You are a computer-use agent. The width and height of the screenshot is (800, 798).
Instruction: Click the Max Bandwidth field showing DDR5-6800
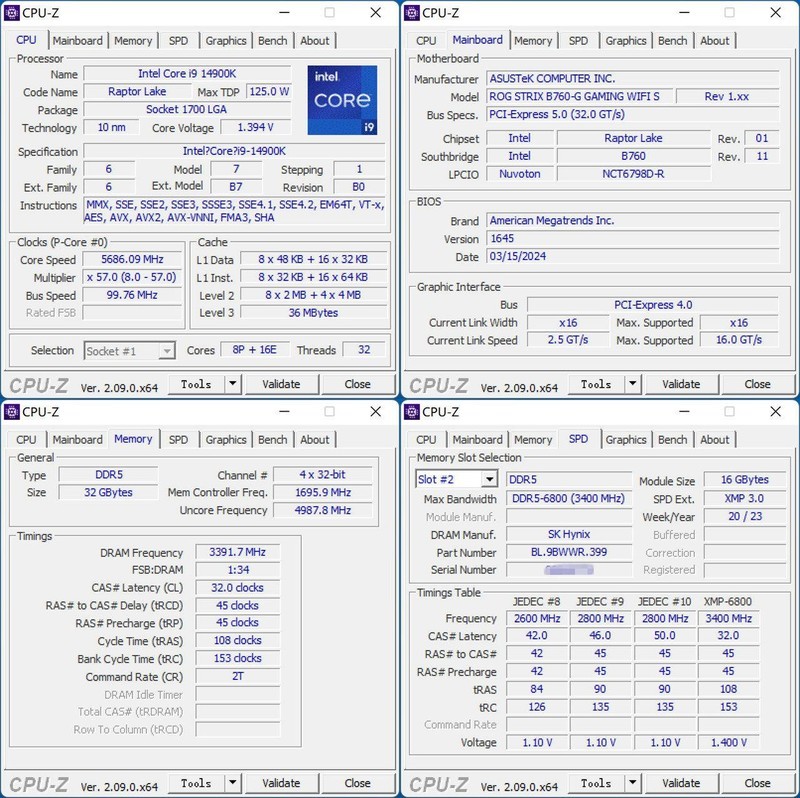pos(569,498)
